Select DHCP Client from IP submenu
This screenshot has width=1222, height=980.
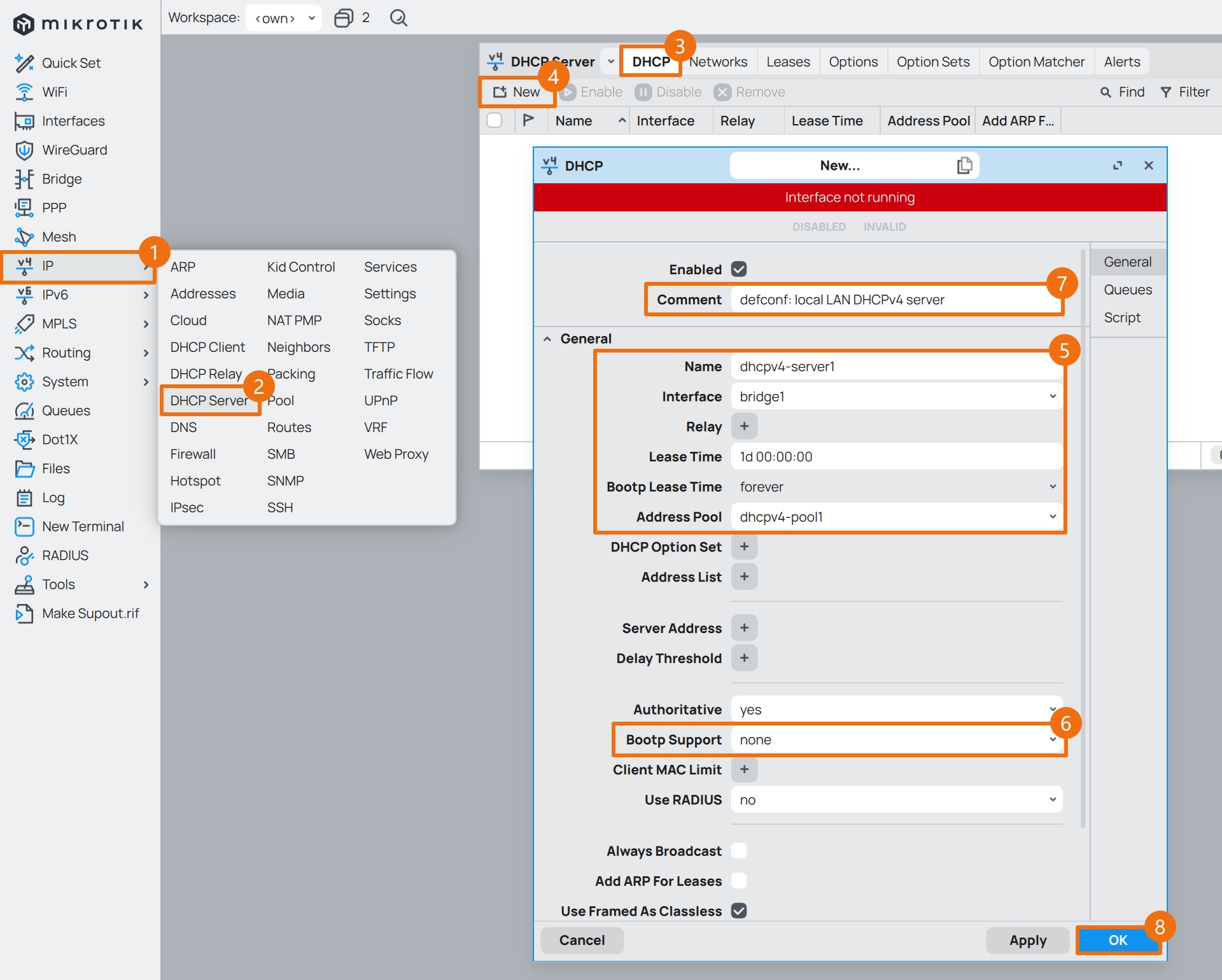point(207,347)
